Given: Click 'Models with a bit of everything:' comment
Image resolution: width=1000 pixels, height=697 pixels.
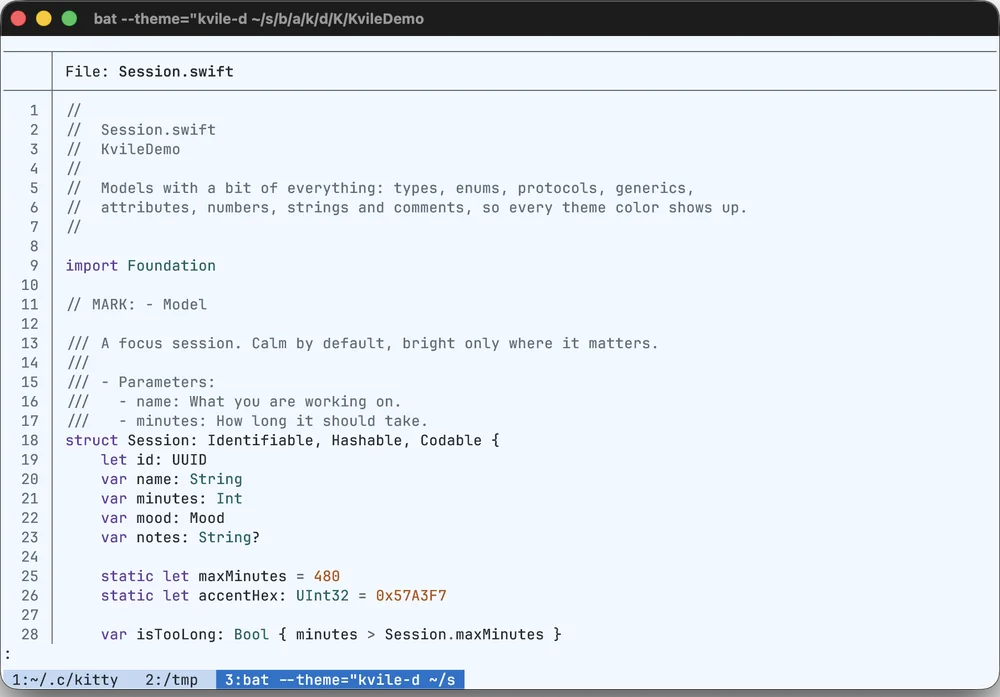Looking at the screenshot, I should 242,188.
